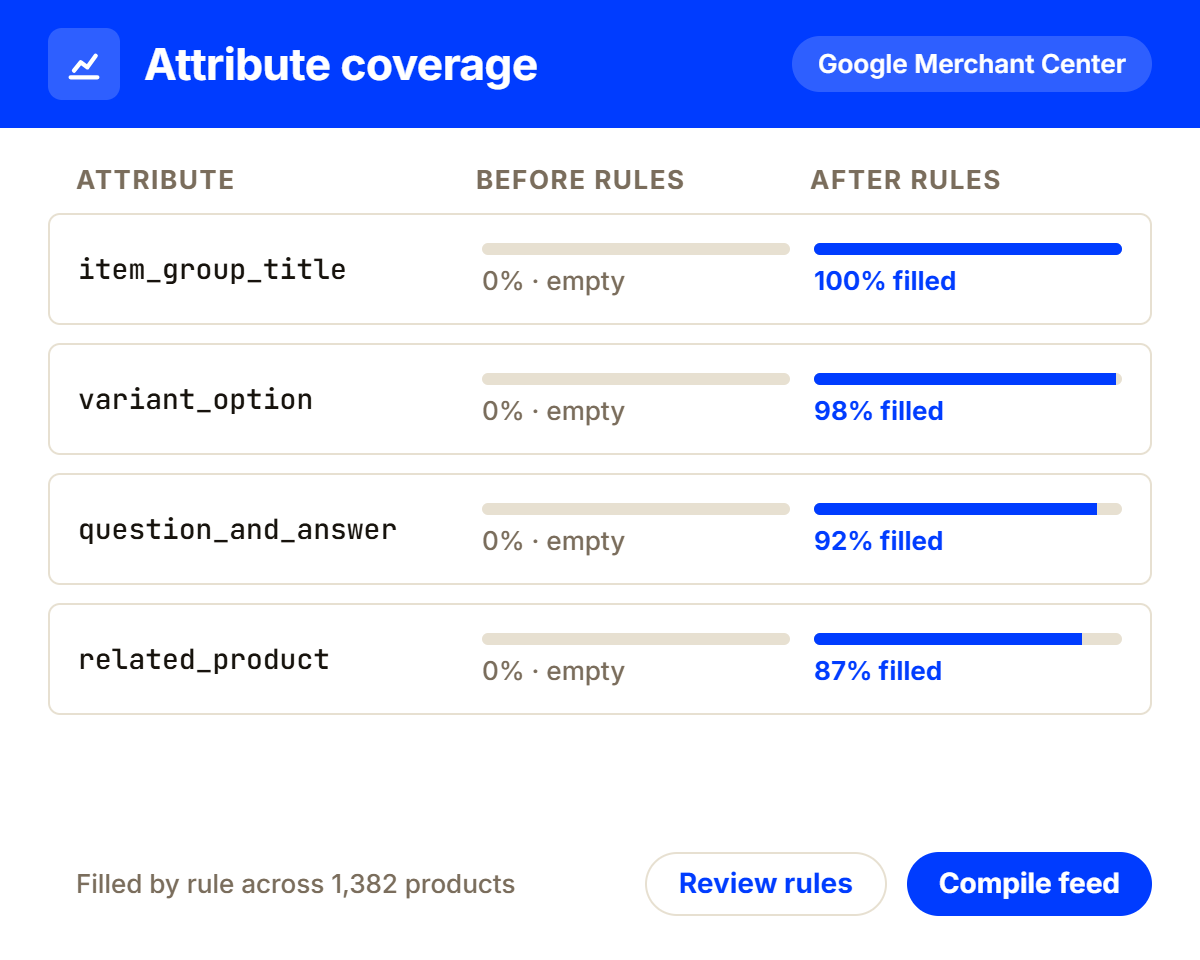Click the variant_option before-rules empty bar
Viewport: 1200px width, 960px height.
[x=636, y=379]
